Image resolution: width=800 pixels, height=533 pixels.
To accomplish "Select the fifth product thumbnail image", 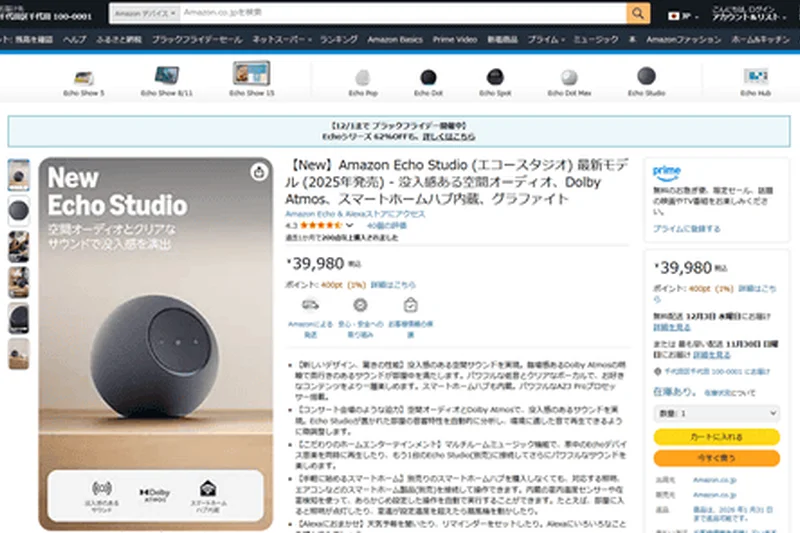I will click(x=19, y=318).
